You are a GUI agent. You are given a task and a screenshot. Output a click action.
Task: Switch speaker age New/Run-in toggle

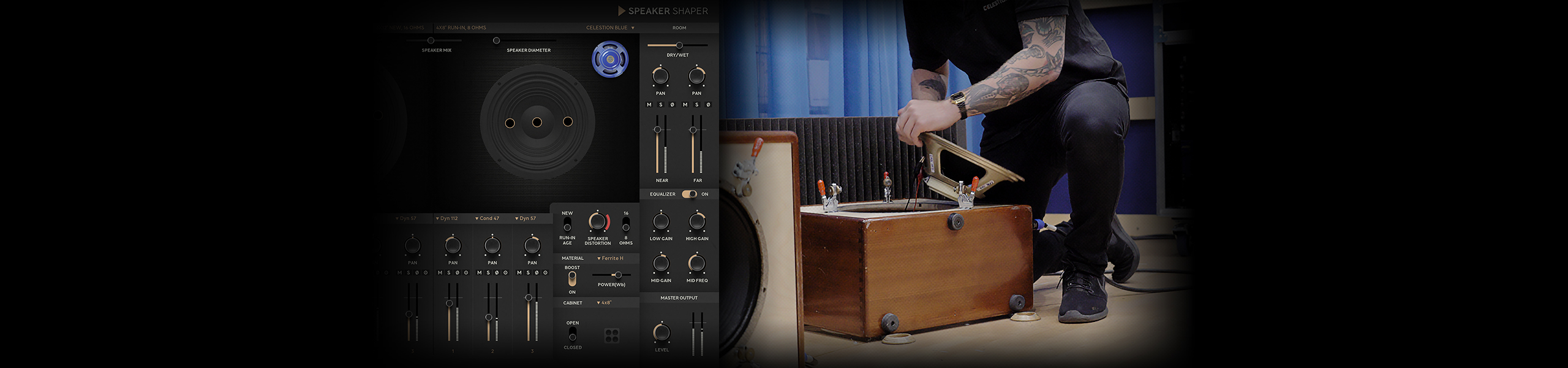[x=567, y=224]
